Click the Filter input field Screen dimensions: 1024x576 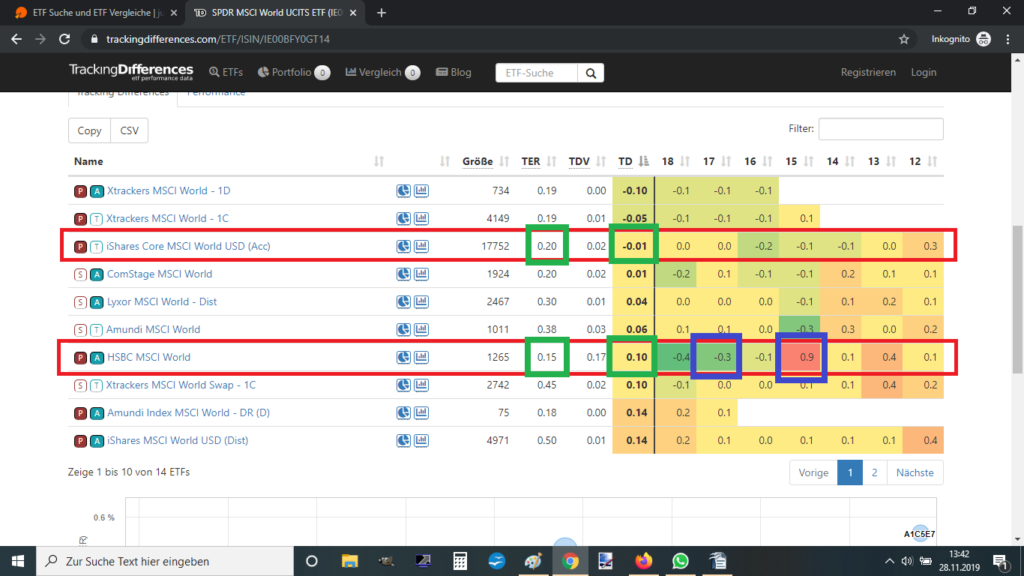coord(881,129)
